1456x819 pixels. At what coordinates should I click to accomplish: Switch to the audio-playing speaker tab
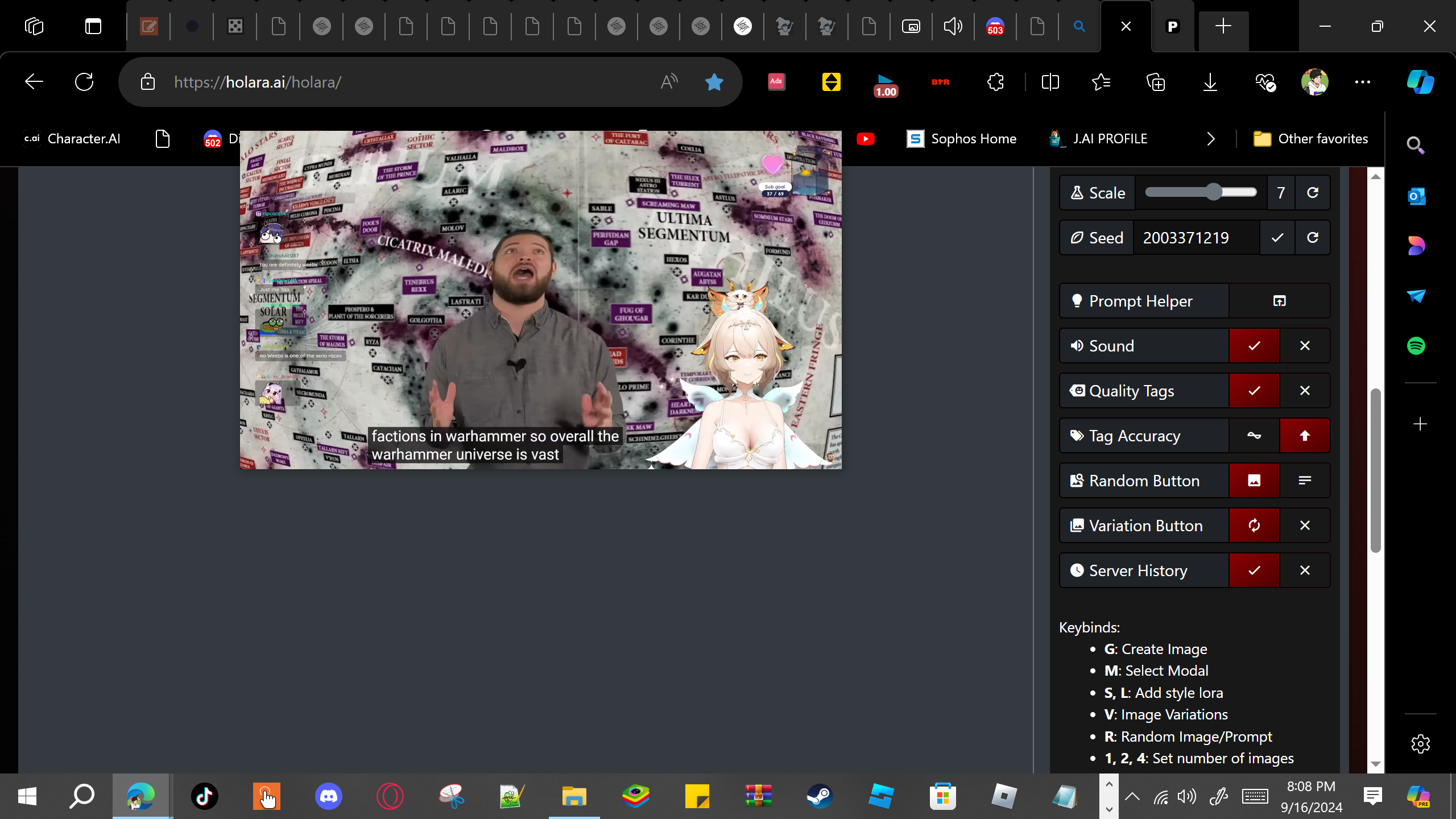[x=953, y=26]
